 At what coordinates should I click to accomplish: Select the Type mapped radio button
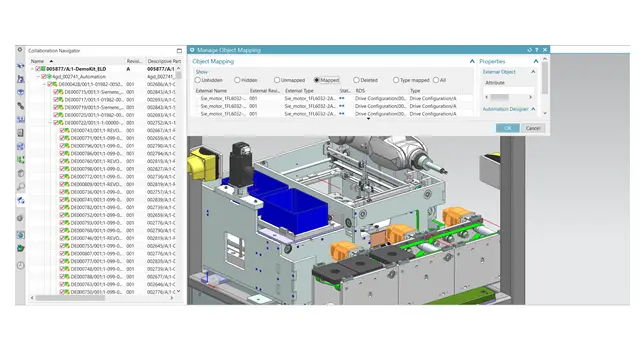tap(396, 80)
